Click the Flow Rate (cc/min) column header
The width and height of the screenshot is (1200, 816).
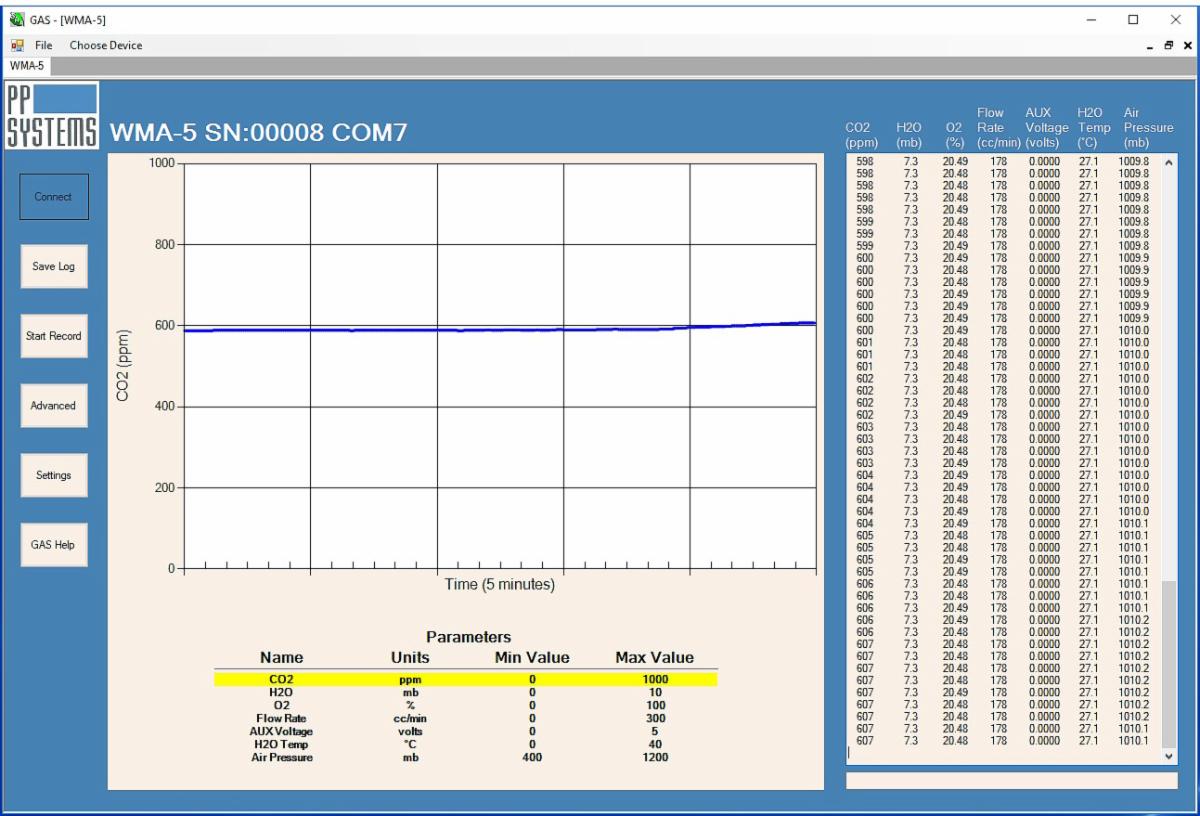pos(999,128)
